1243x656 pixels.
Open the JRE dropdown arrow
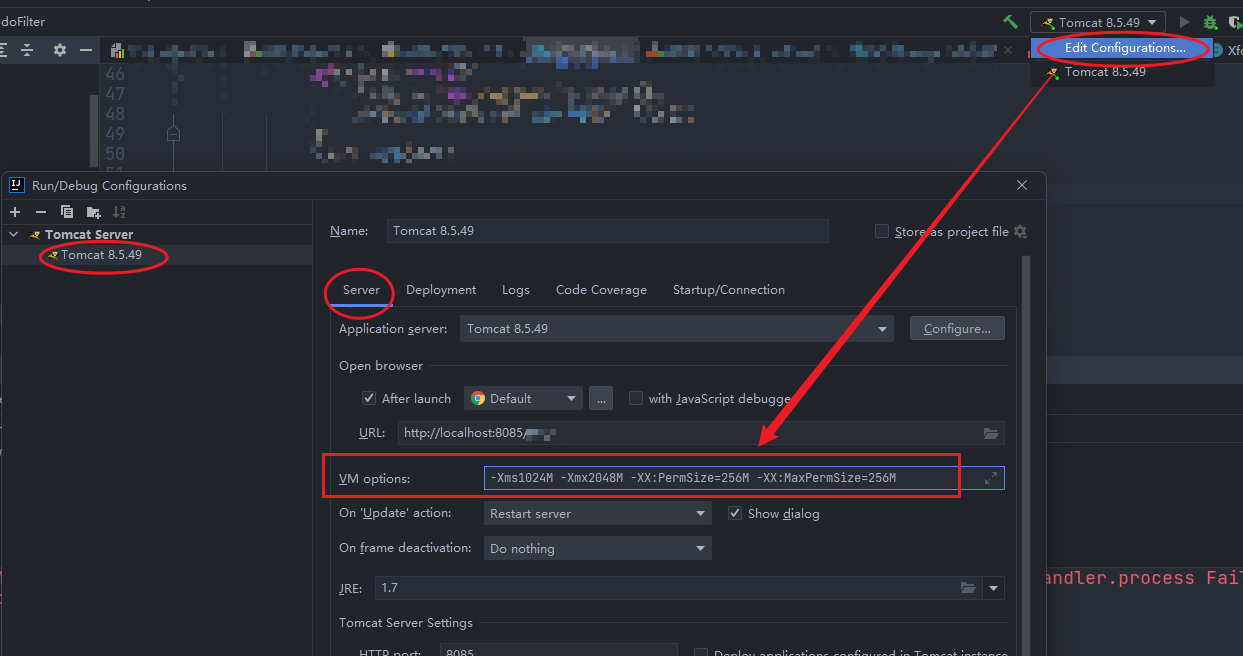coord(993,588)
